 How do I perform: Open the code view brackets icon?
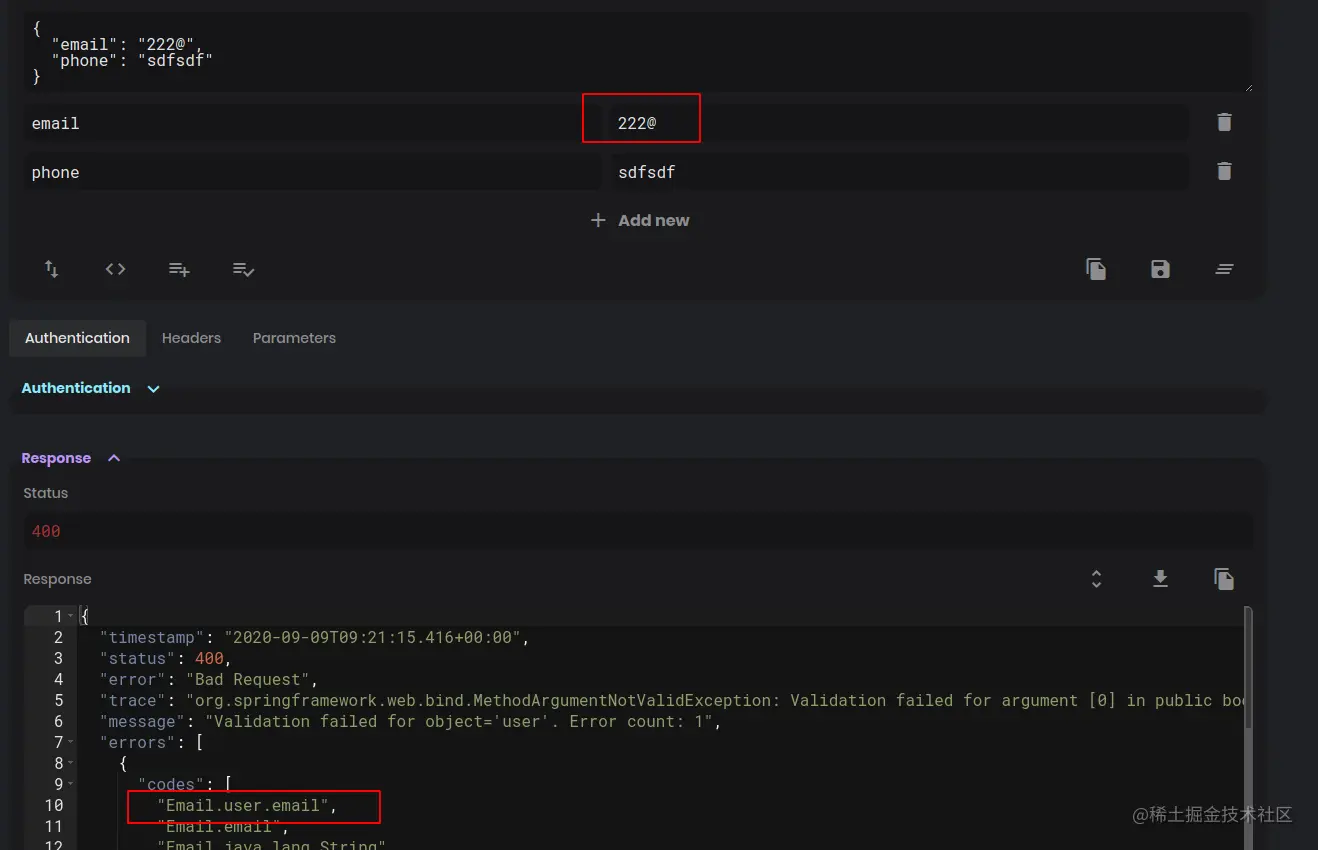point(115,269)
